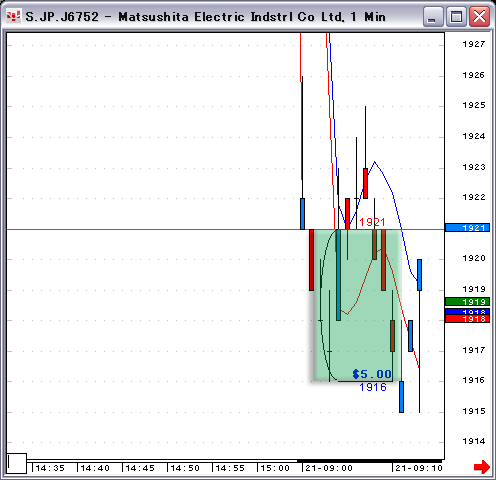Maximize the Matsushita chart window
Image resolution: width=496 pixels, height=480 pixels.
point(456,16)
